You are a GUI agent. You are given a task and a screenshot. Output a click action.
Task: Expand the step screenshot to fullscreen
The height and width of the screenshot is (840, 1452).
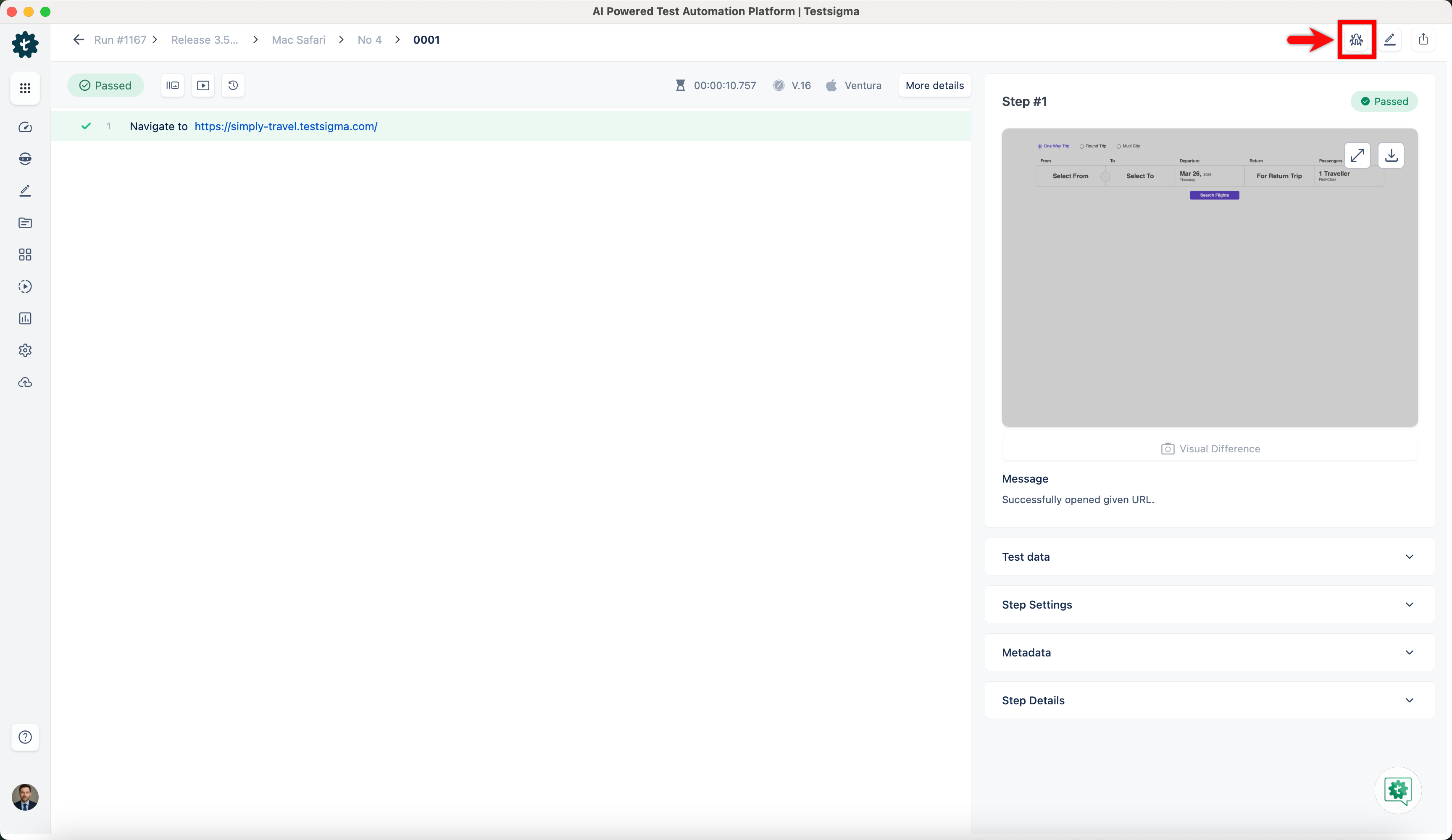coord(1357,155)
